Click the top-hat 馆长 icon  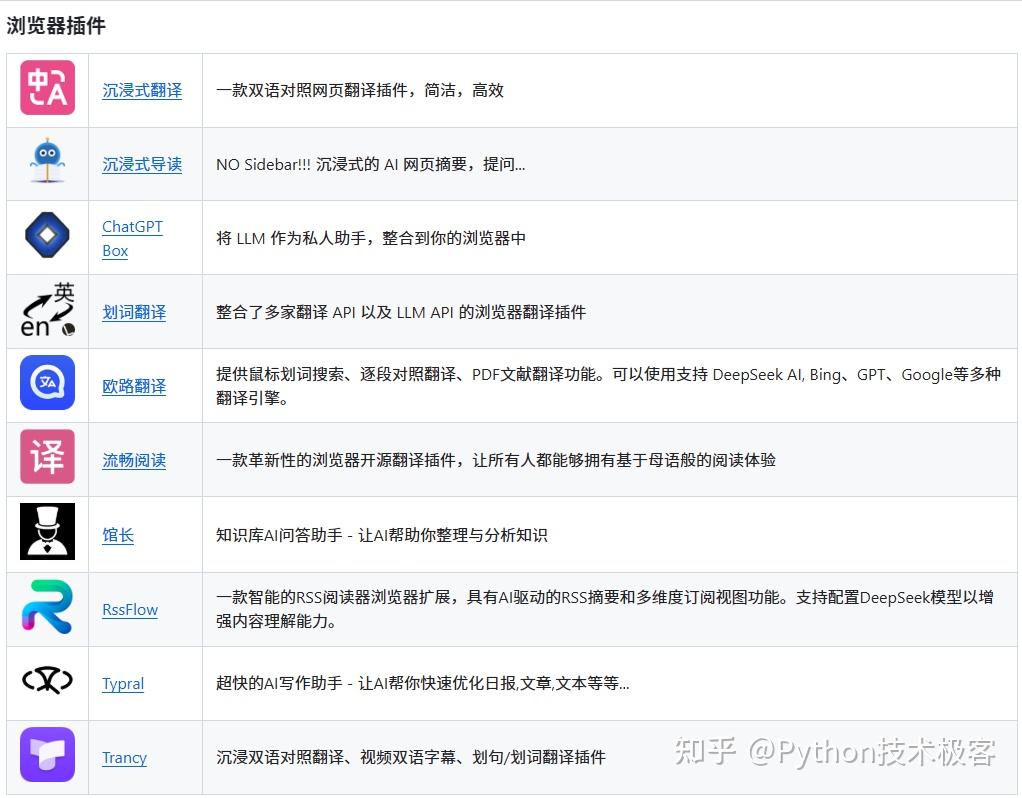coord(48,531)
